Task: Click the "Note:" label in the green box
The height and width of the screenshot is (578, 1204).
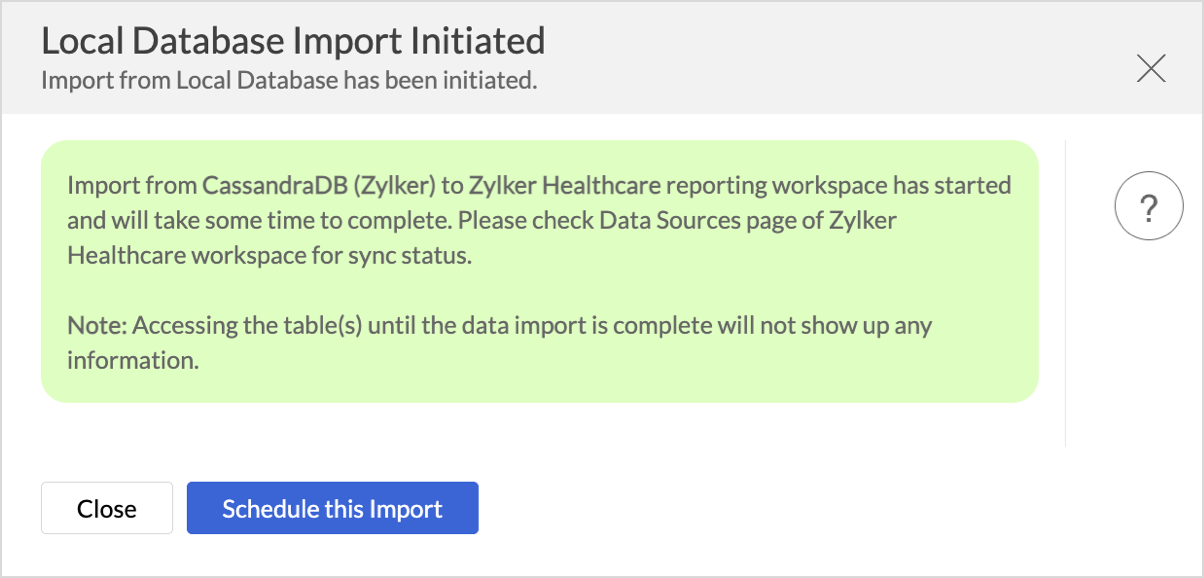Action: tap(97, 326)
